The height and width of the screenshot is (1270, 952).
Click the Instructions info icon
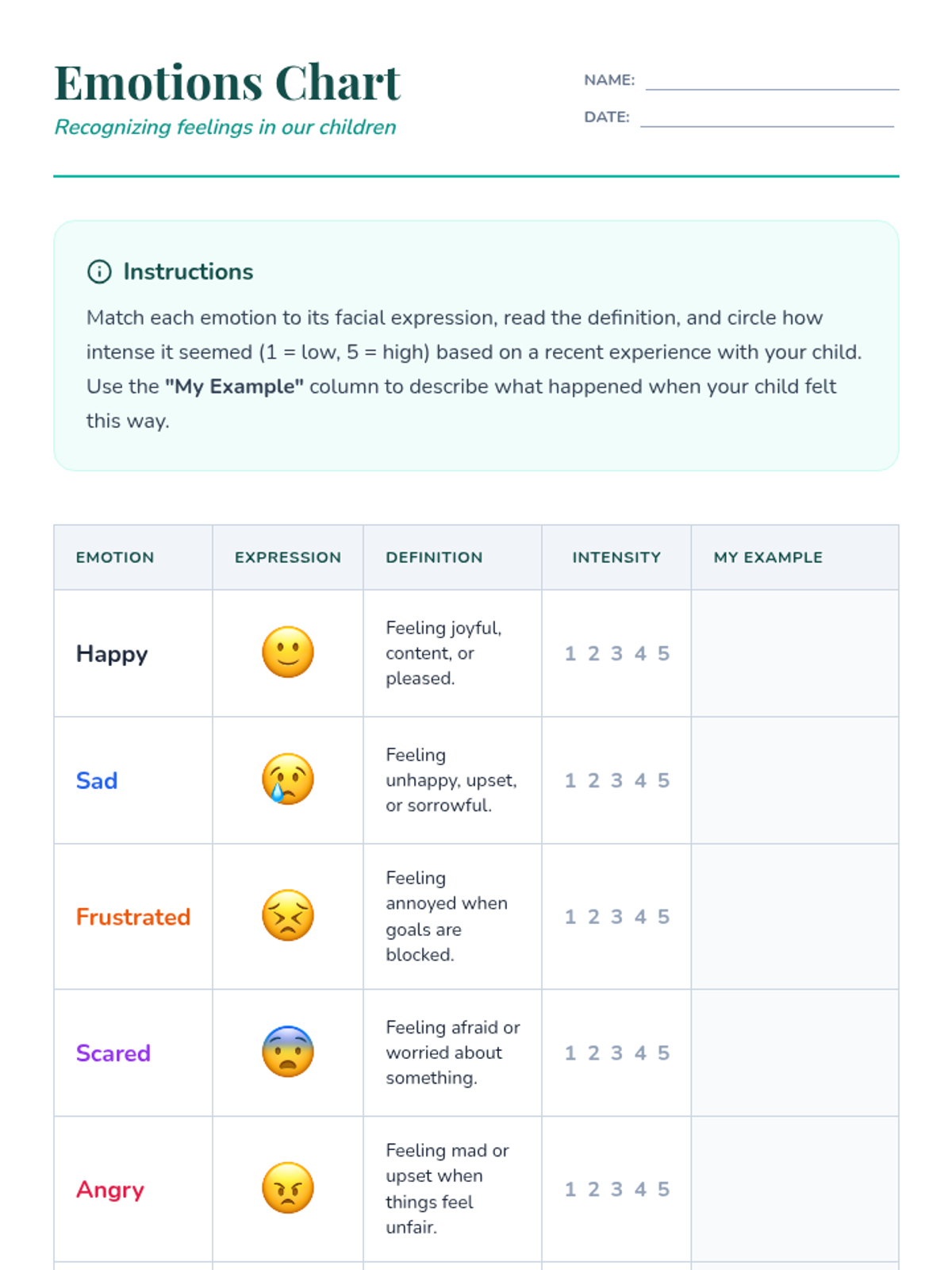coord(99,271)
